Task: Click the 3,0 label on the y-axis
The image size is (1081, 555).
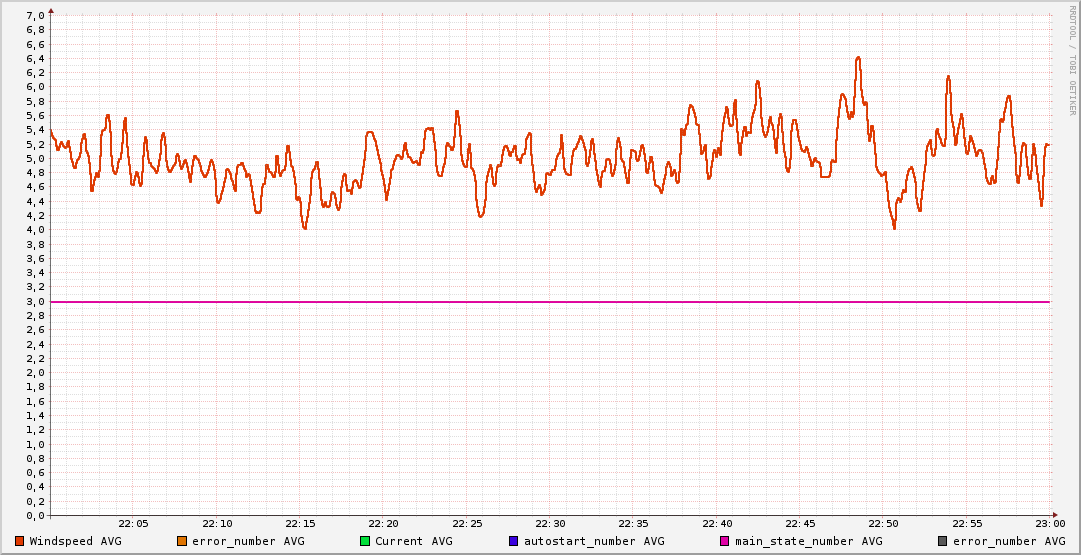Action: point(34,301)
